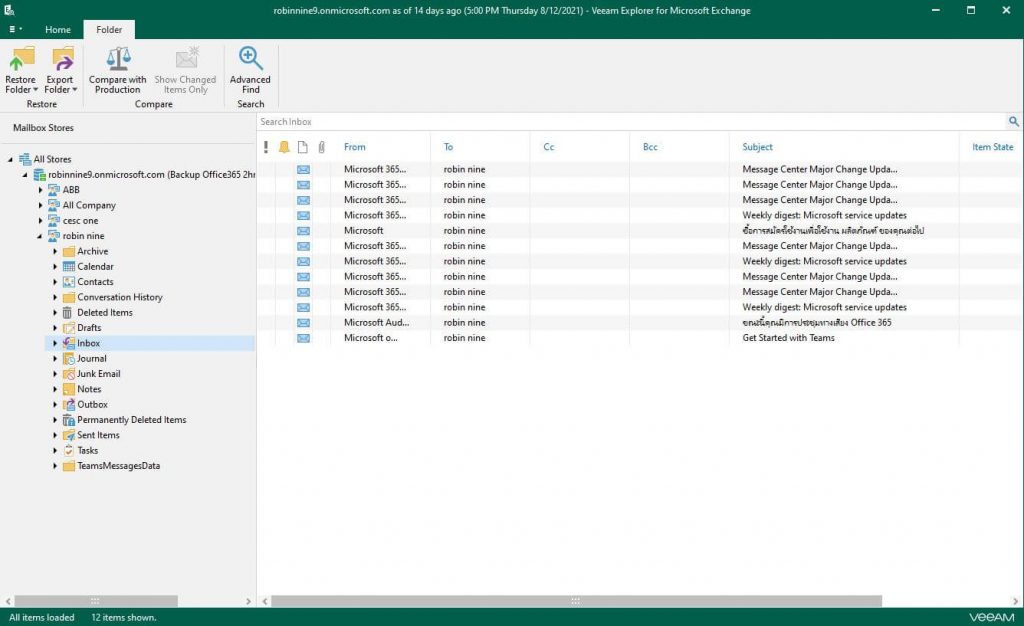Viewport: 1024px width, 626px height.
Task: Click the '12 items shown.' status text
Action: [123, 618]
